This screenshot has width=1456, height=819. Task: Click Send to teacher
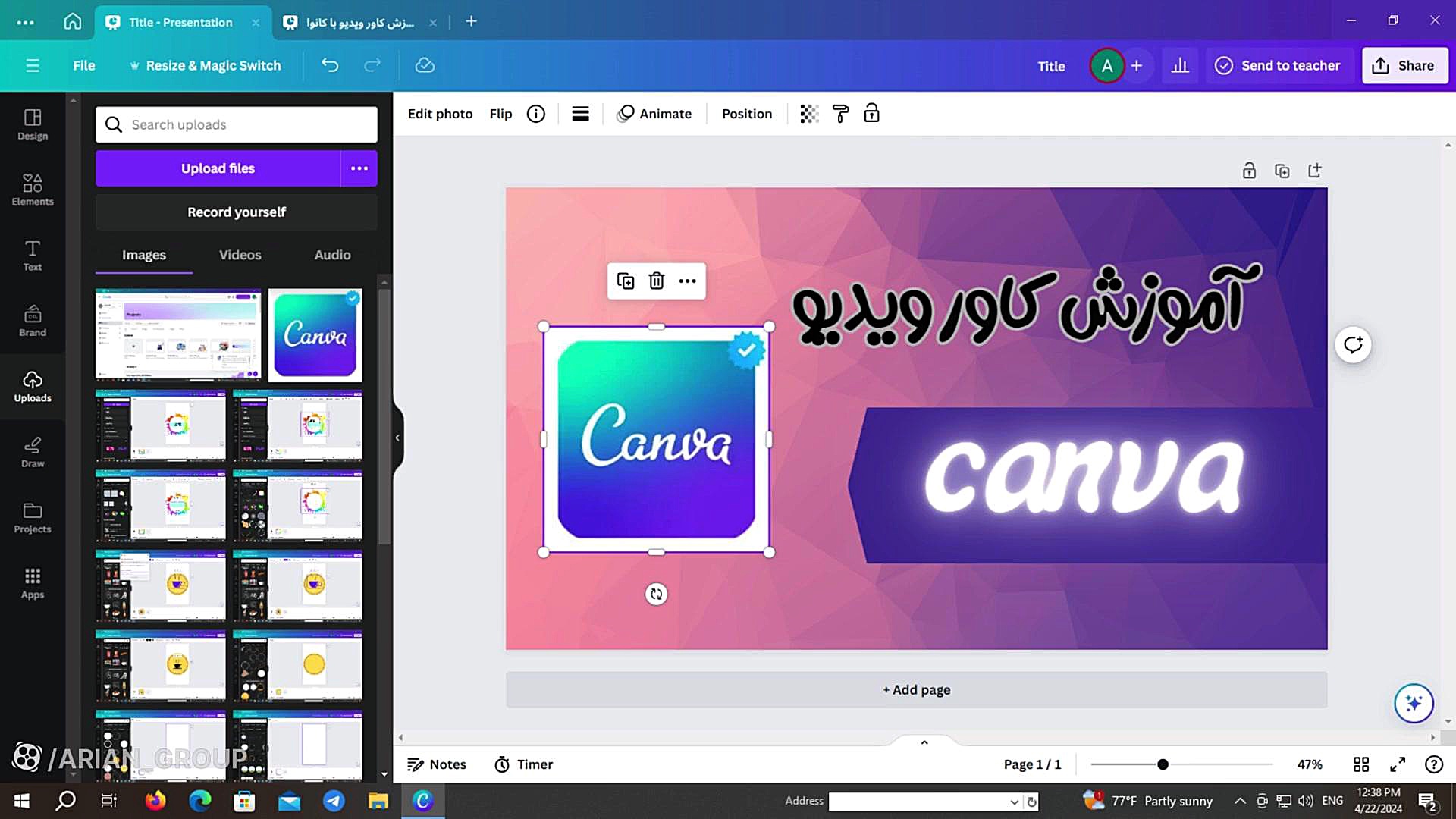(1279, 66)
